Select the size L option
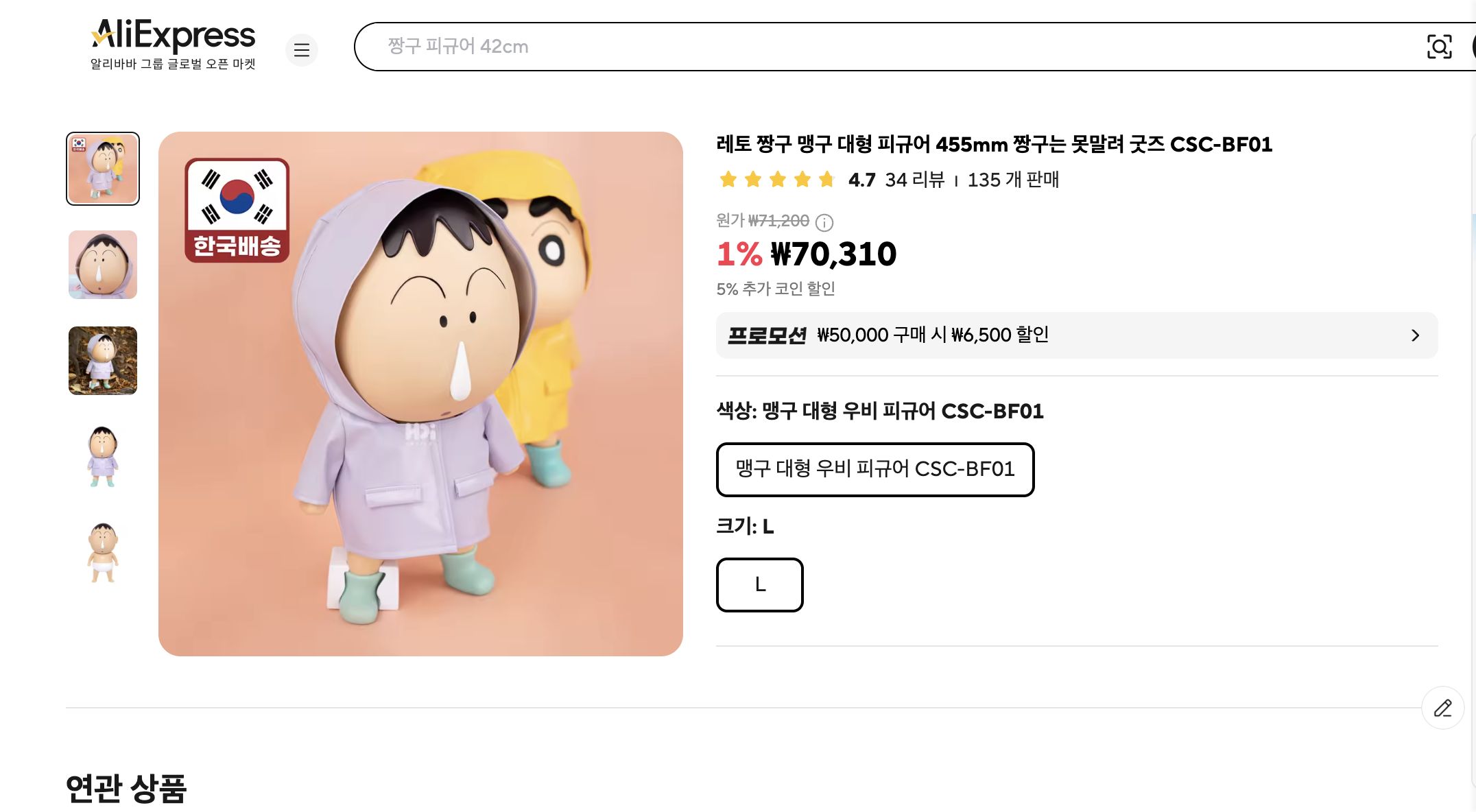This screenshot has height=812, width=1476. coord(759,585)
